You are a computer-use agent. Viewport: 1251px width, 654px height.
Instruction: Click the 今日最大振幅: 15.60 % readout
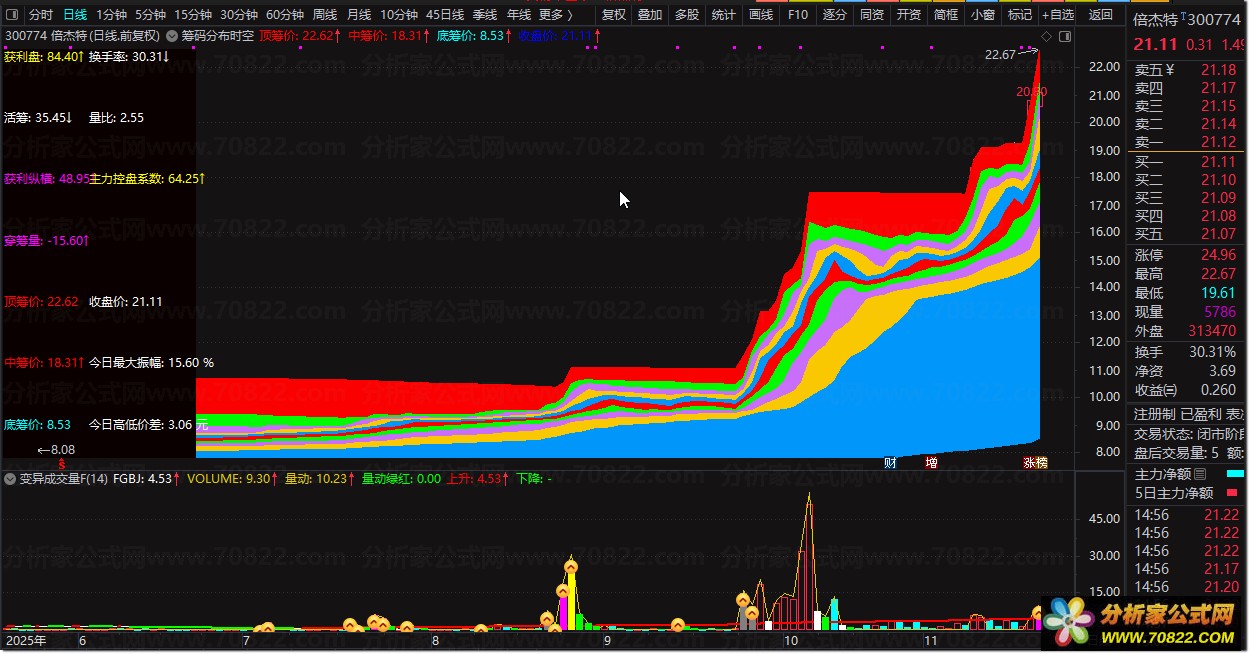tap(151, 363)
